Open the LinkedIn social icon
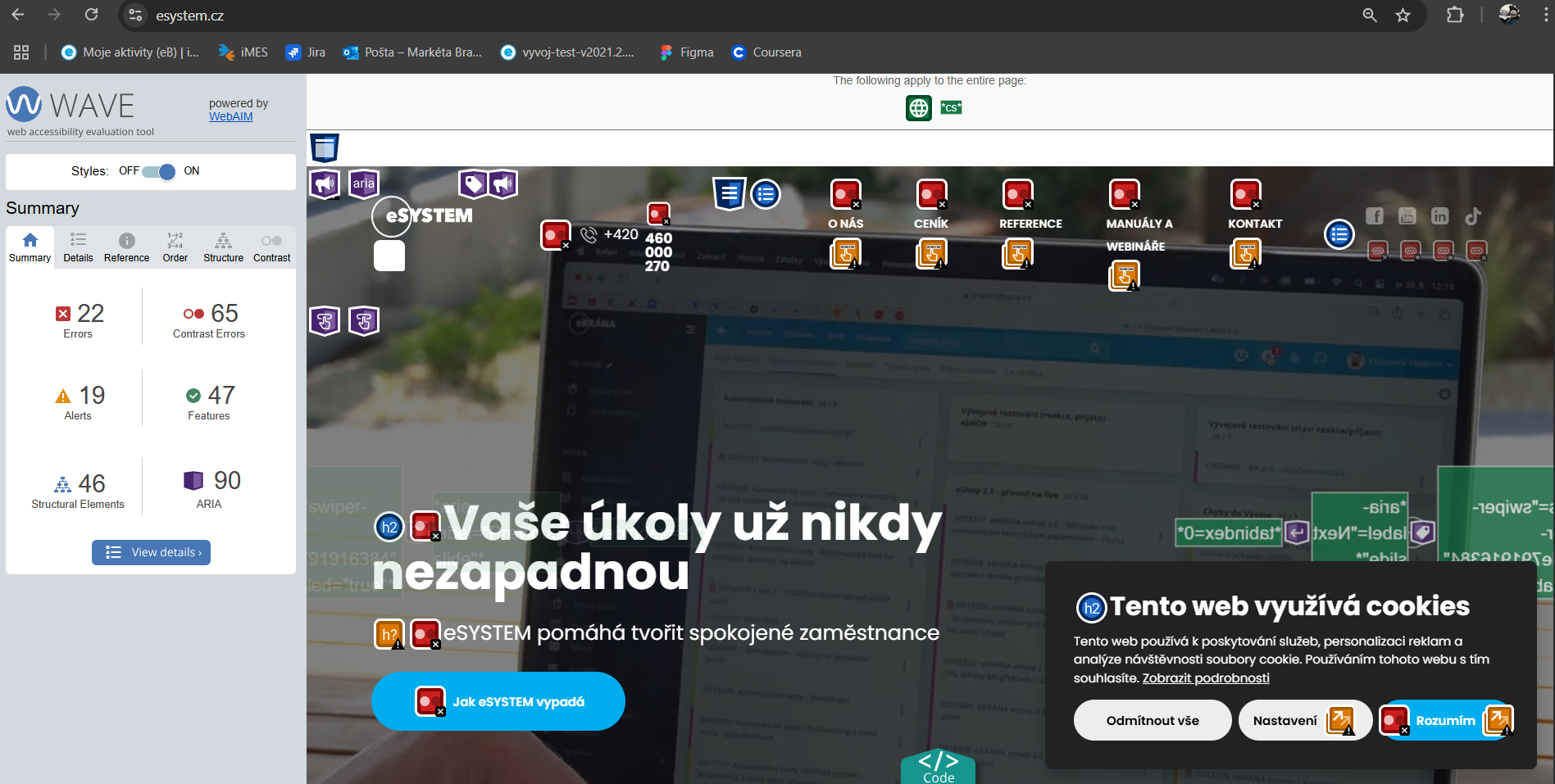The height and width of the screenshot is (784, 1555). pyautogui.click(x=1439, y=215)
